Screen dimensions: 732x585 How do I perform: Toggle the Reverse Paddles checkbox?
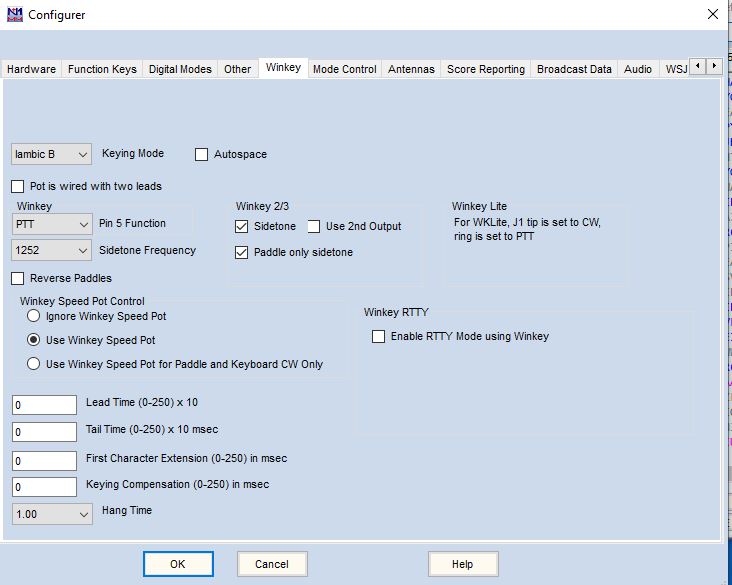[x=18, y=278]
